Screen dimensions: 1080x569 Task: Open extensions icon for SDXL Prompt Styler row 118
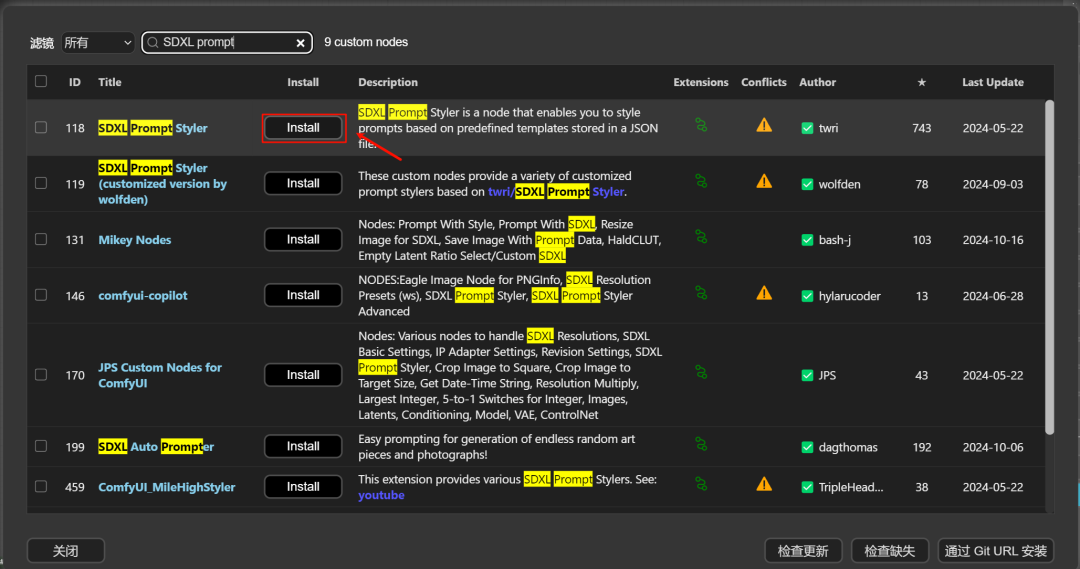[700, 125]
